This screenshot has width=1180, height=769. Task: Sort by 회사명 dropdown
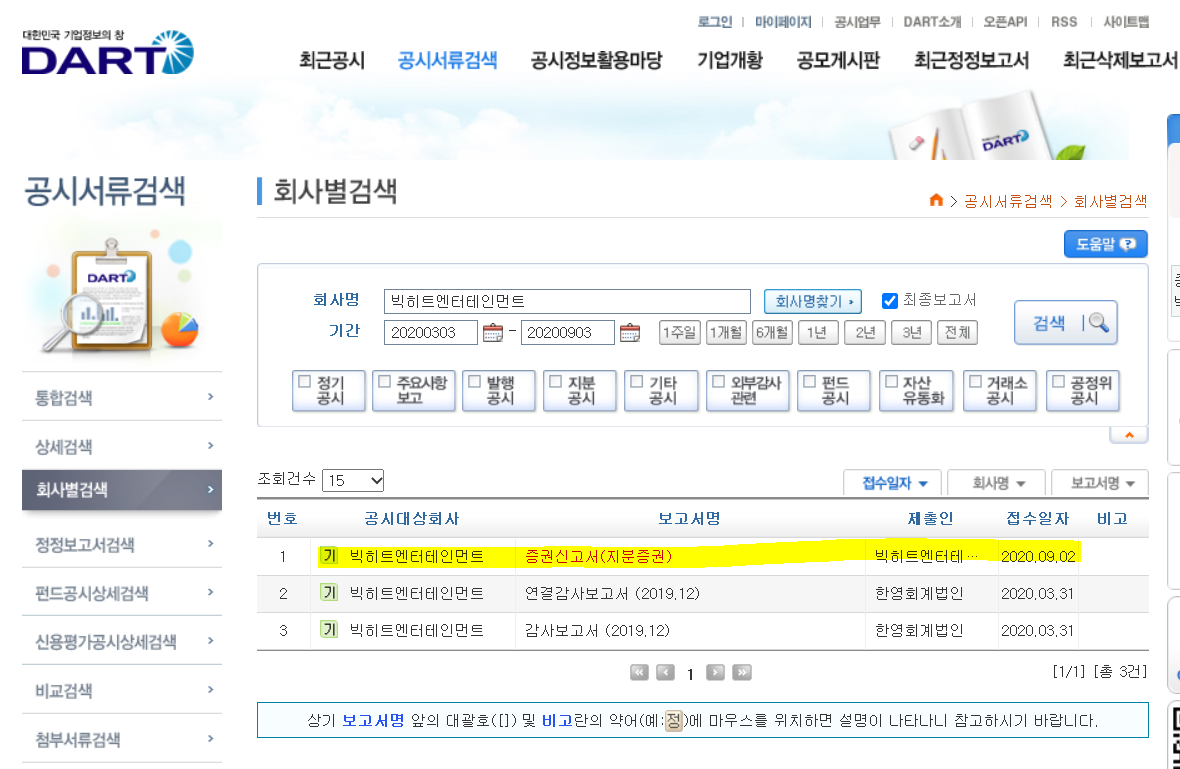tap(998, 483)
